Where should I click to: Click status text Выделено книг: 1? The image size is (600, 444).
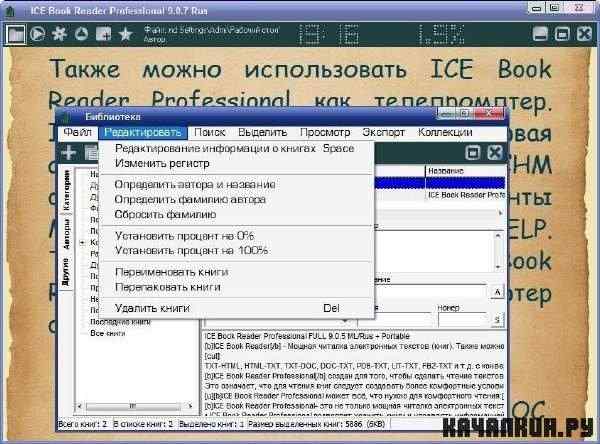[x=212, y=424]
